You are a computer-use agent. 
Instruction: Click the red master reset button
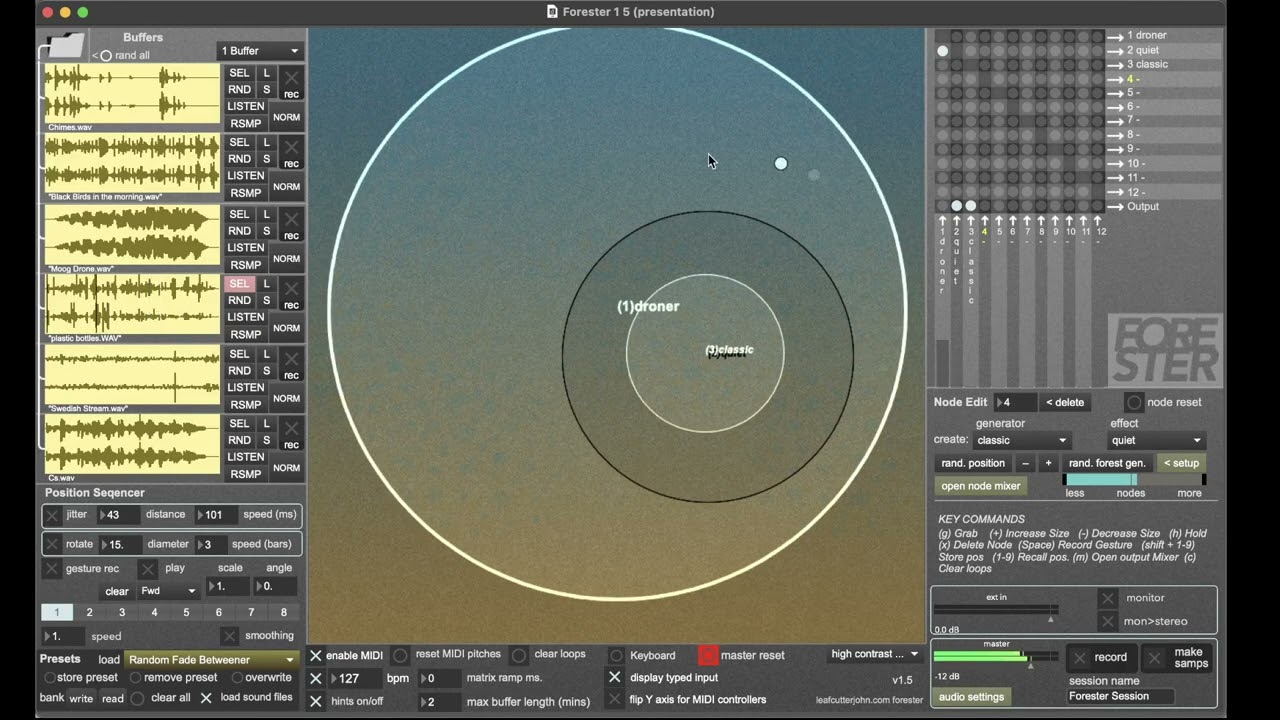point(708,655)
